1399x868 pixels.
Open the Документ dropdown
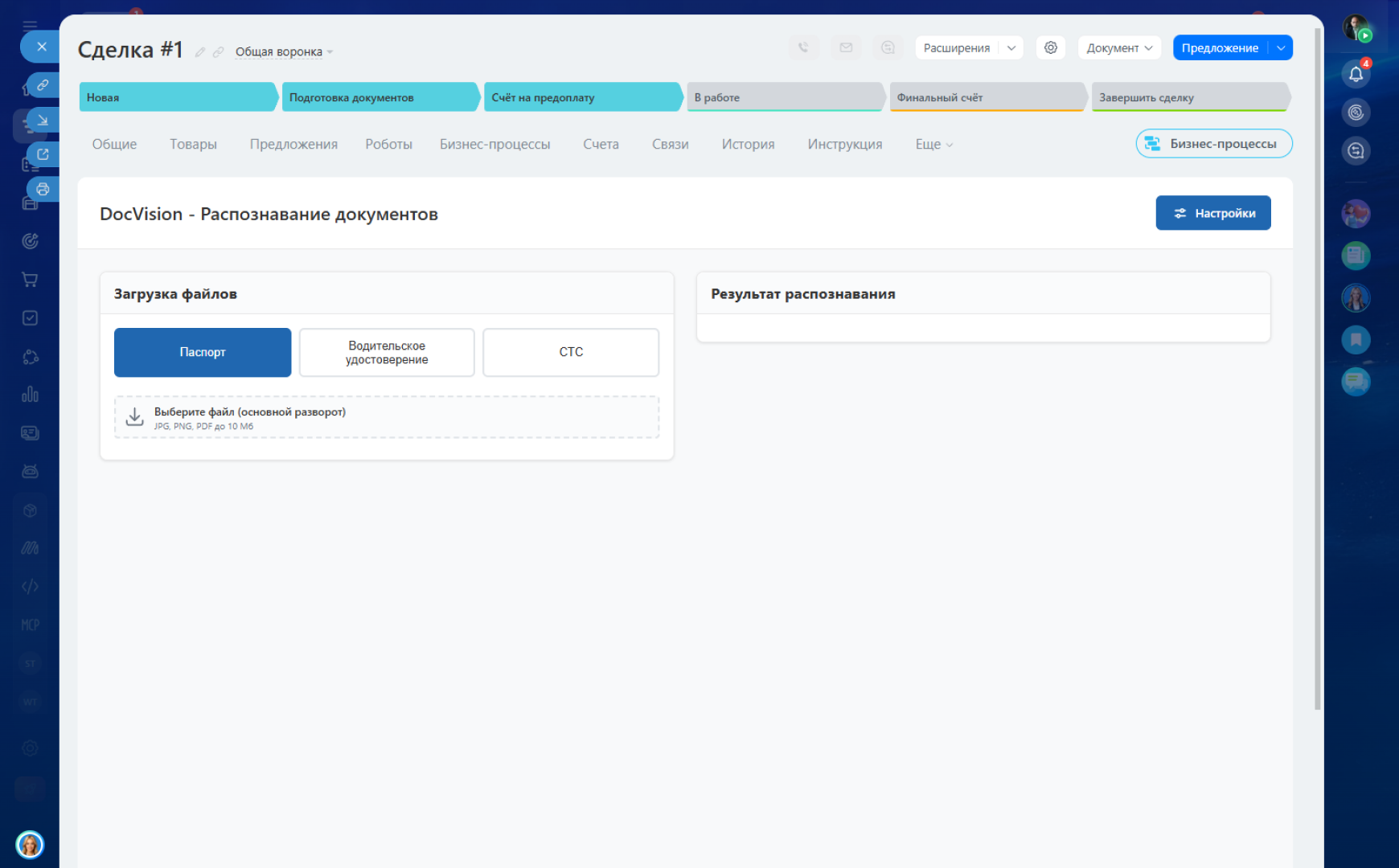pos(1119,47)
